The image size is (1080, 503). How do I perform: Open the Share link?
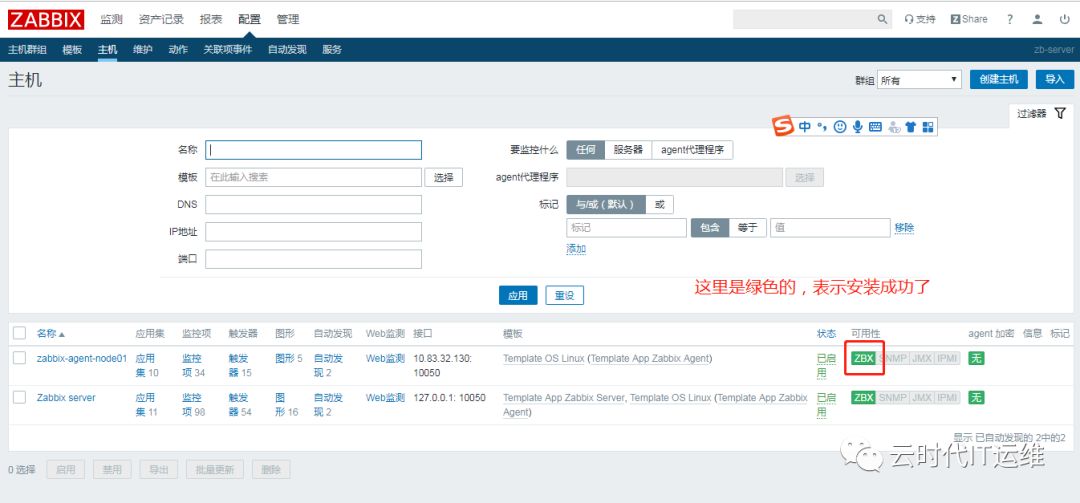coord(969,19)
